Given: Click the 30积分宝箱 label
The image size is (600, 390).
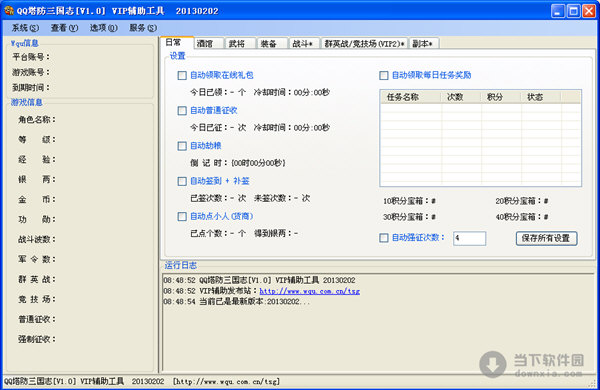Looking at the screenshot, I should tap(409, 217).
